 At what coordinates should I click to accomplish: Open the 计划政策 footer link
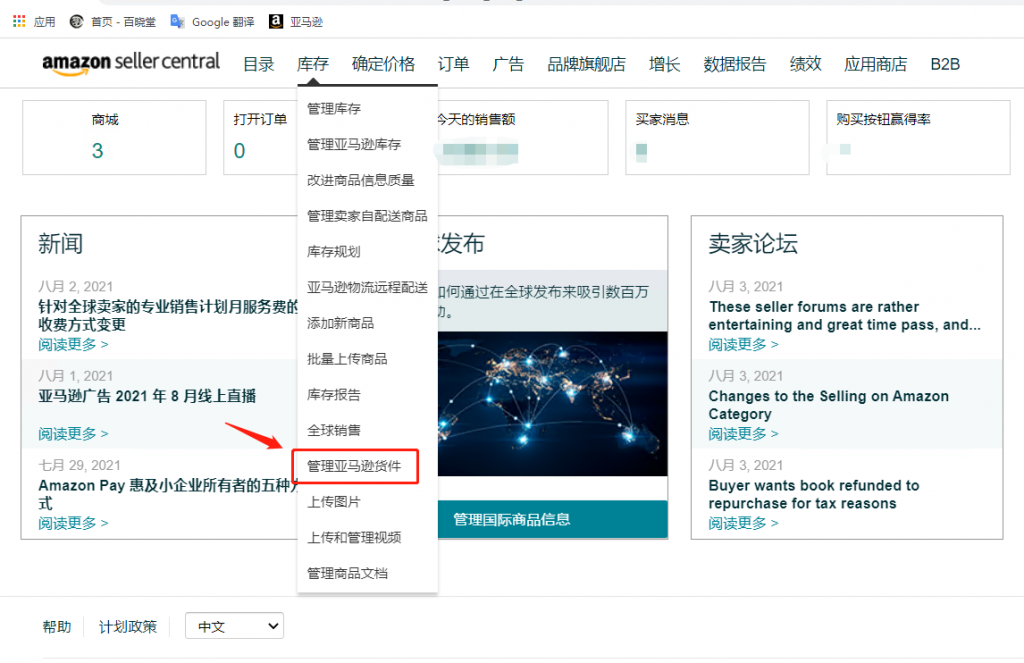(x=128, y=627)
